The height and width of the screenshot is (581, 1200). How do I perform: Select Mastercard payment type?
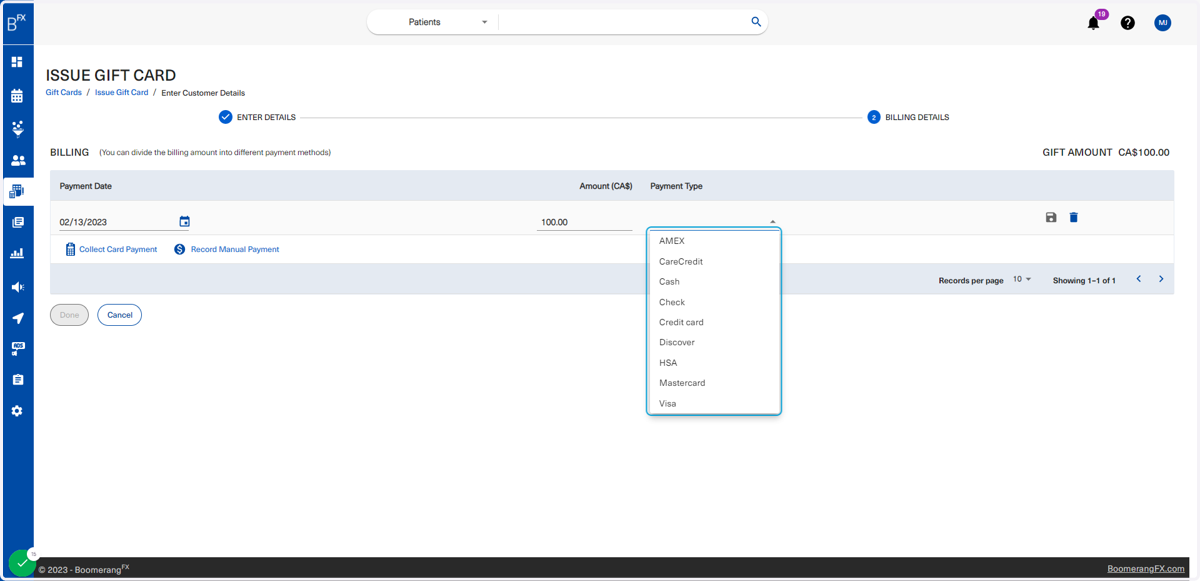pyautogui.click(x=714, y=383)
